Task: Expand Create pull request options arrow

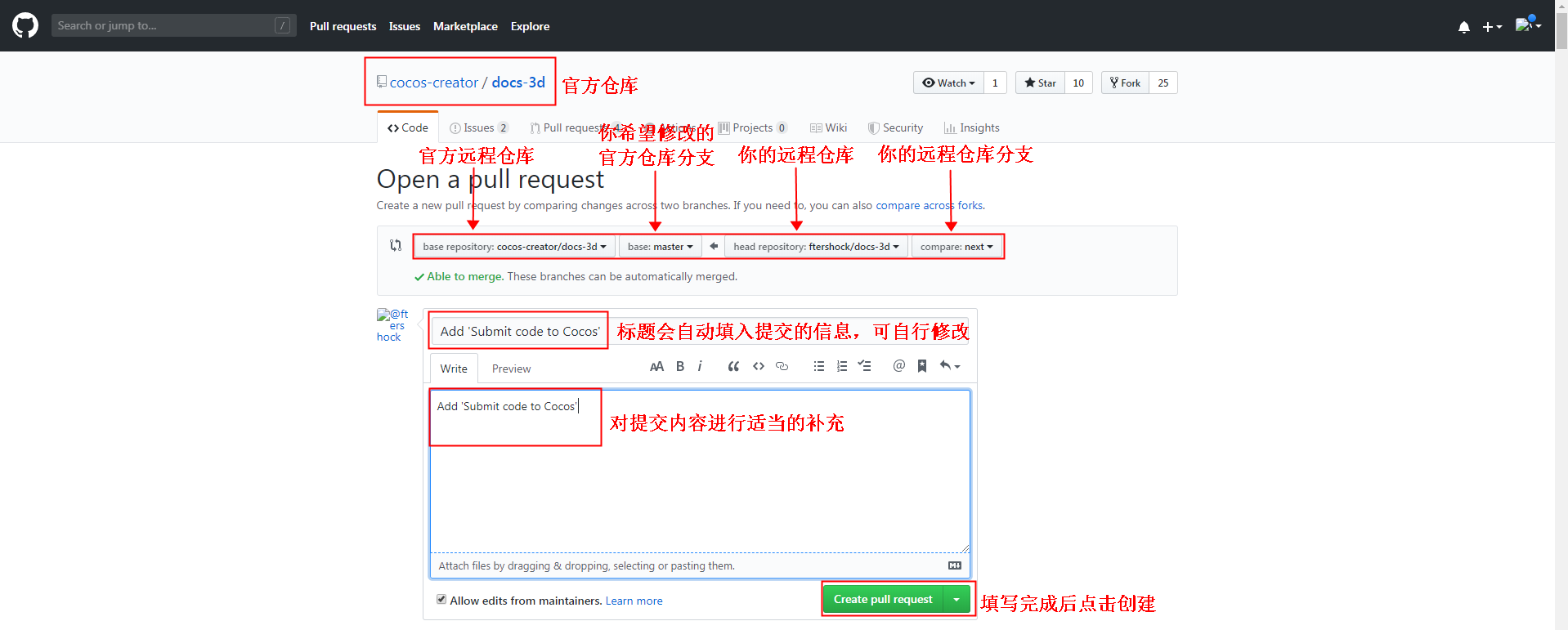Action: click(956, 599)
